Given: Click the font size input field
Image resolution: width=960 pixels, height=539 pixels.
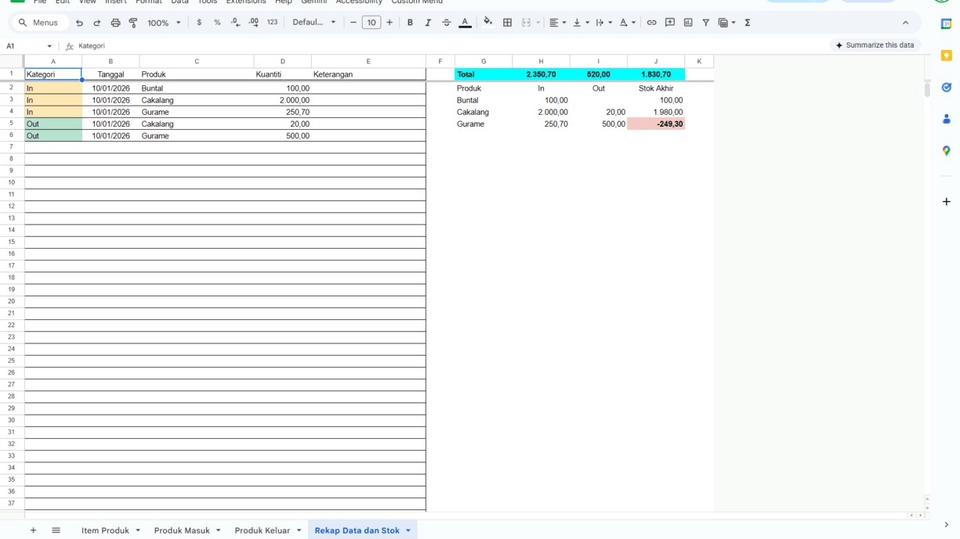Looking at the screenshot, I should pyautogui.click(x=371, y=23).
